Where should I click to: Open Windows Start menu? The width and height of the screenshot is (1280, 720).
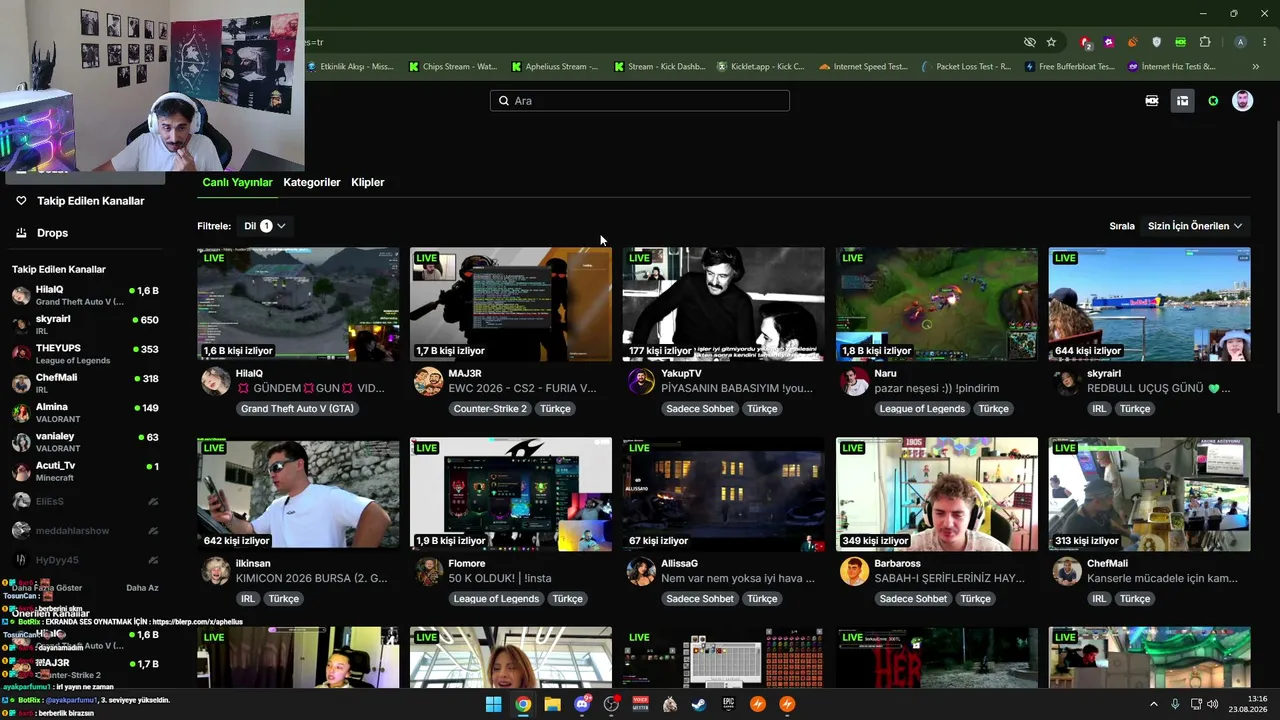point(493,704)
